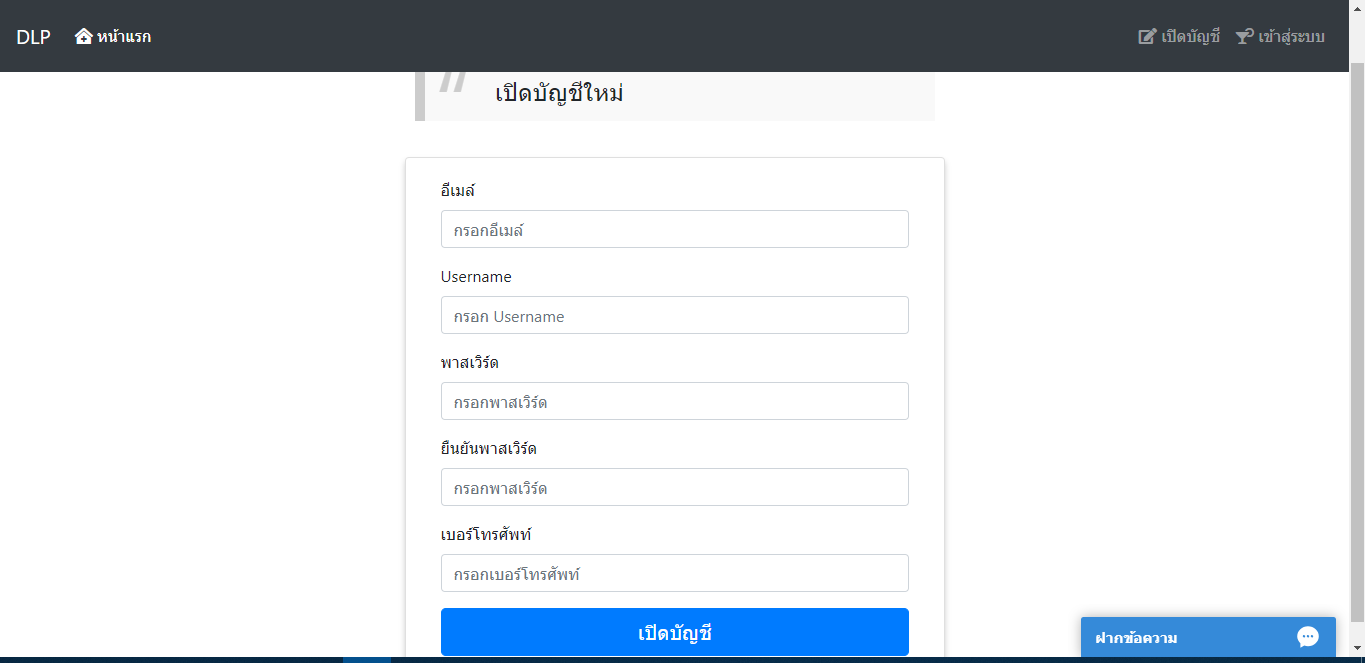The width and height of the screenshot is (1365, 663).
Task: Select the first กรอกพาสเวิร์ด password field
Action: tap(674, 401)
